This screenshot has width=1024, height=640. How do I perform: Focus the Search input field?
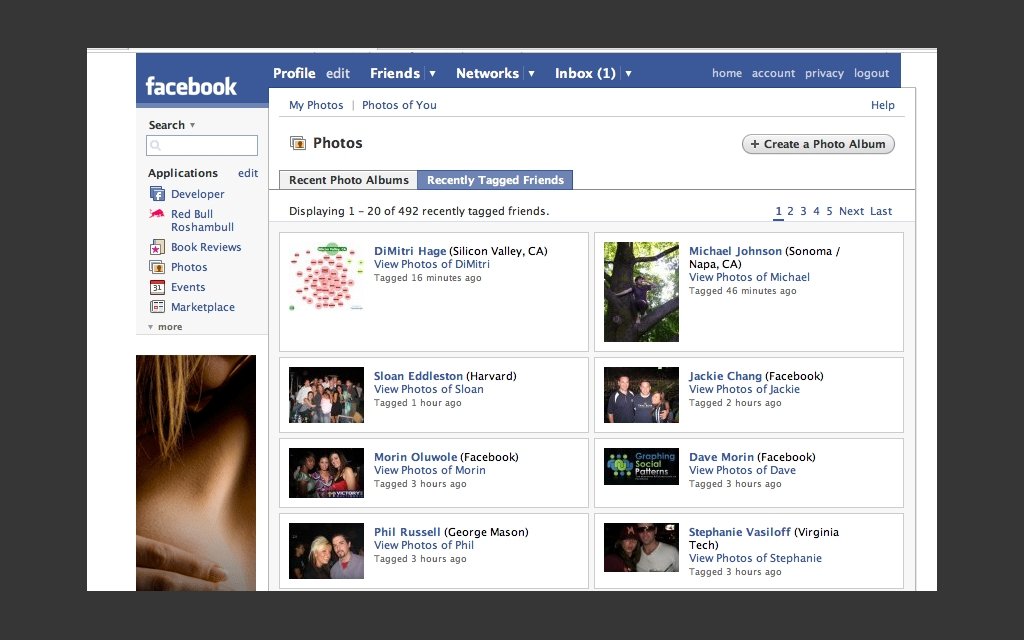[x=202, y=145]
